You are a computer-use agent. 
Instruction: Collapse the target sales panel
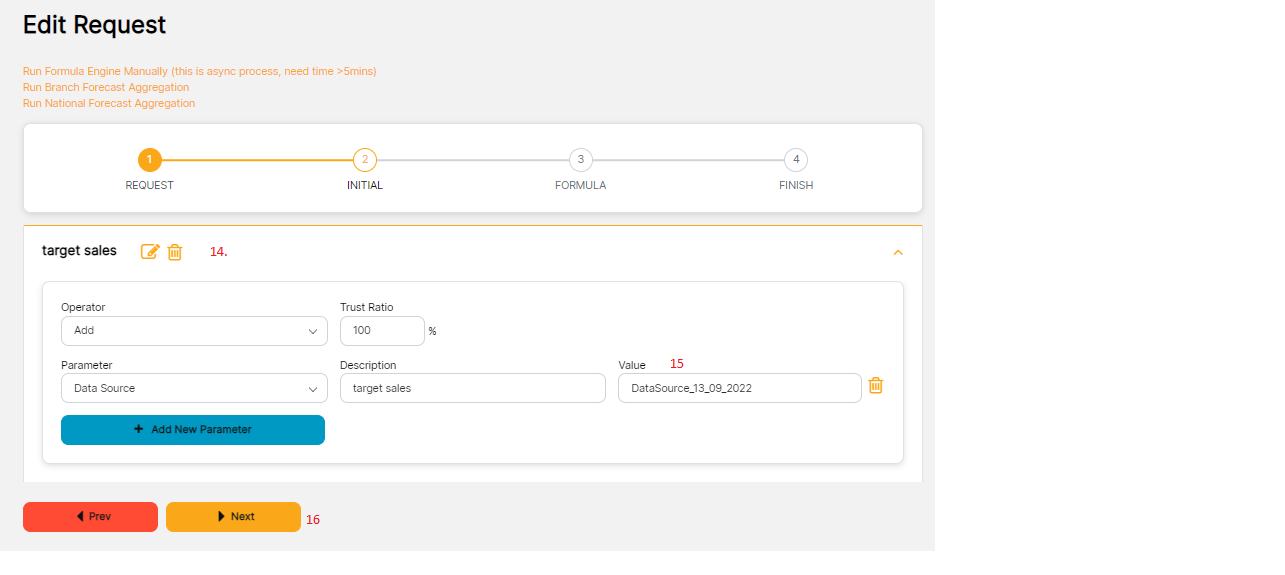pos(897,253)
